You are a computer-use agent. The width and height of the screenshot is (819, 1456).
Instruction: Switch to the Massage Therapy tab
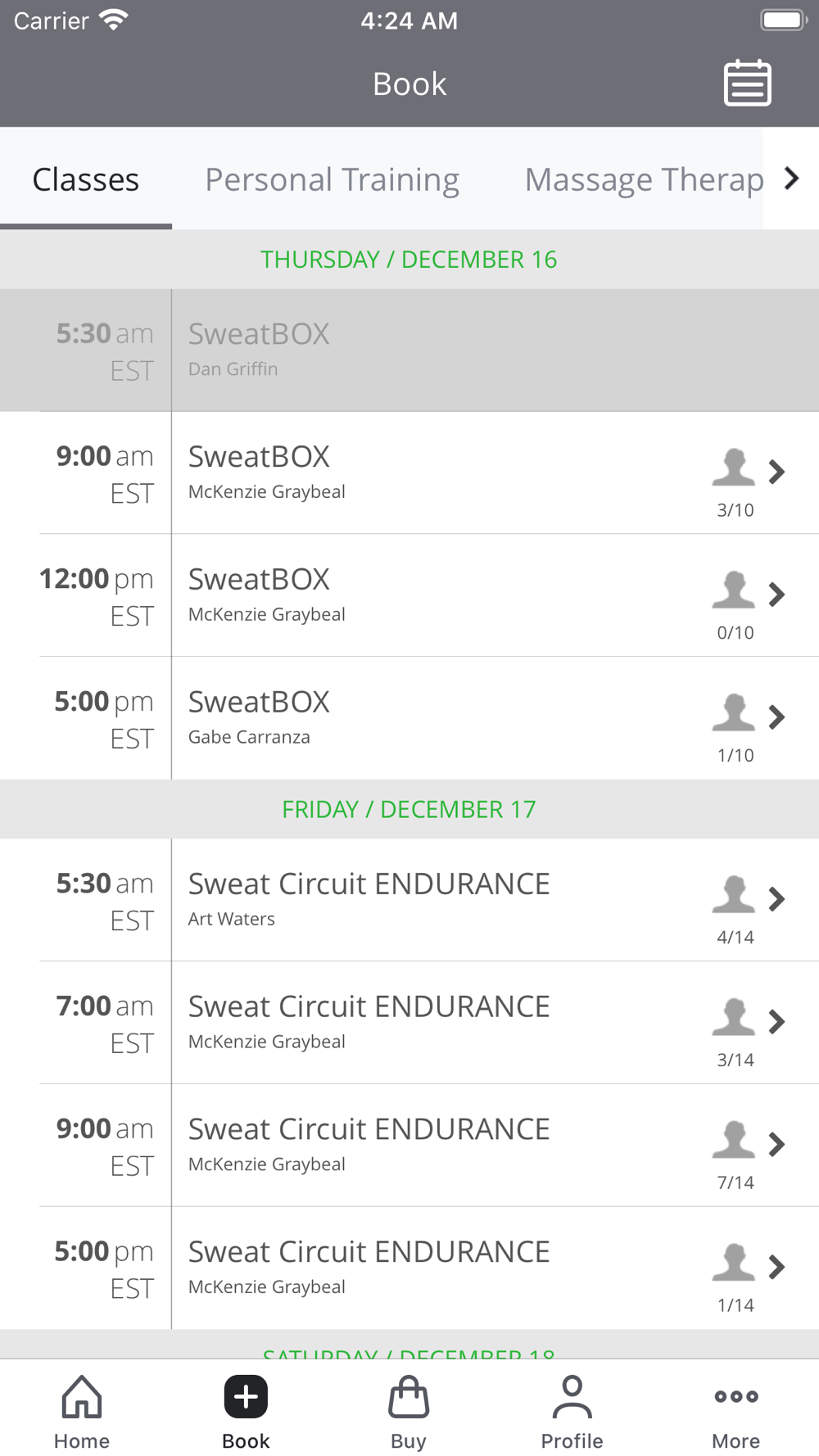(644, 179)
